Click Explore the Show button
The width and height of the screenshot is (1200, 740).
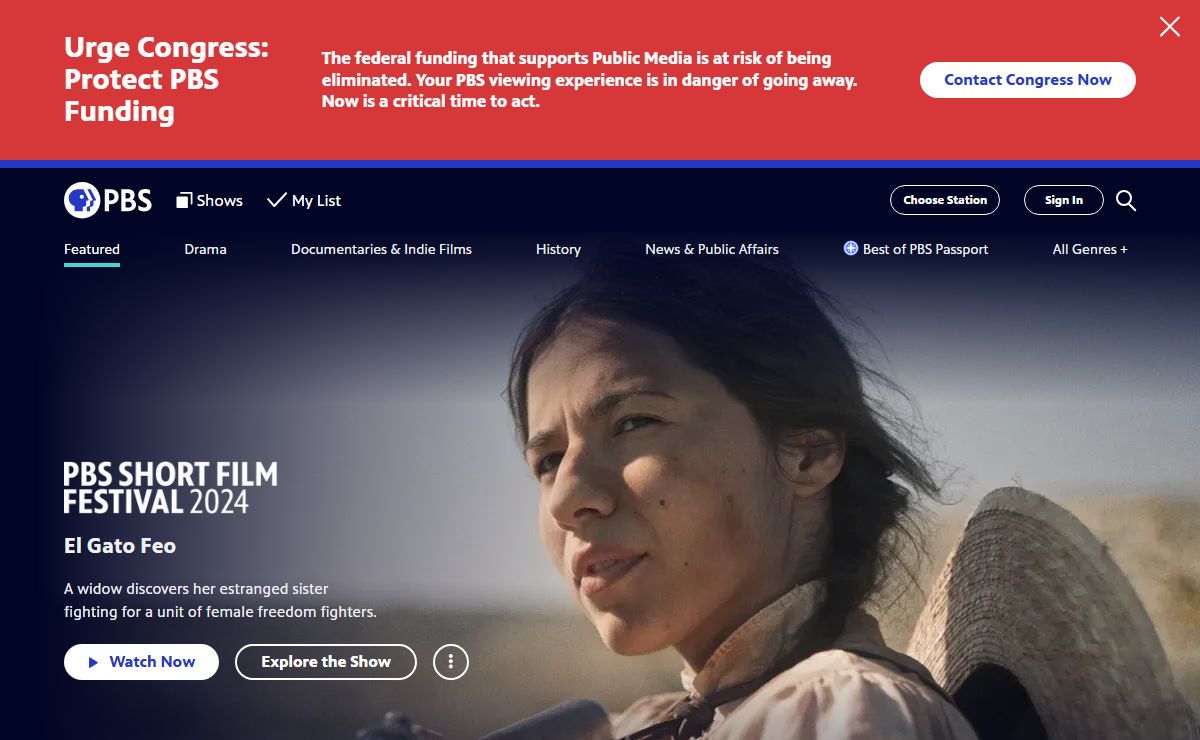click(326, 662)
